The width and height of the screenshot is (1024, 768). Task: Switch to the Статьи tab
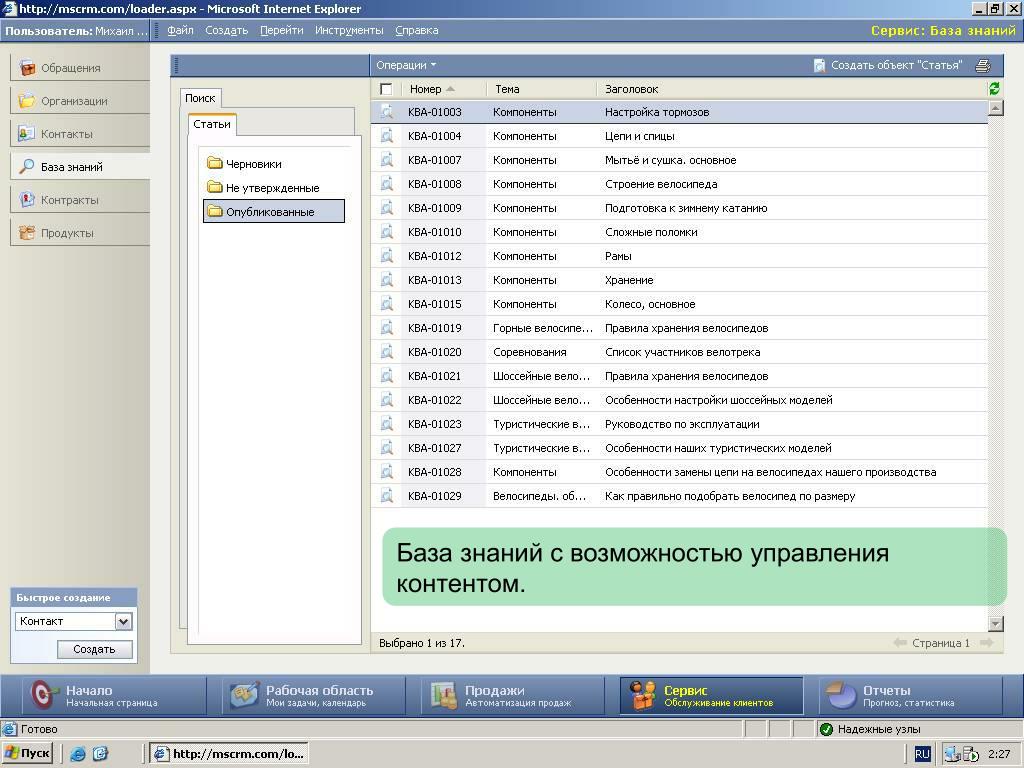[x=212, y=124]
